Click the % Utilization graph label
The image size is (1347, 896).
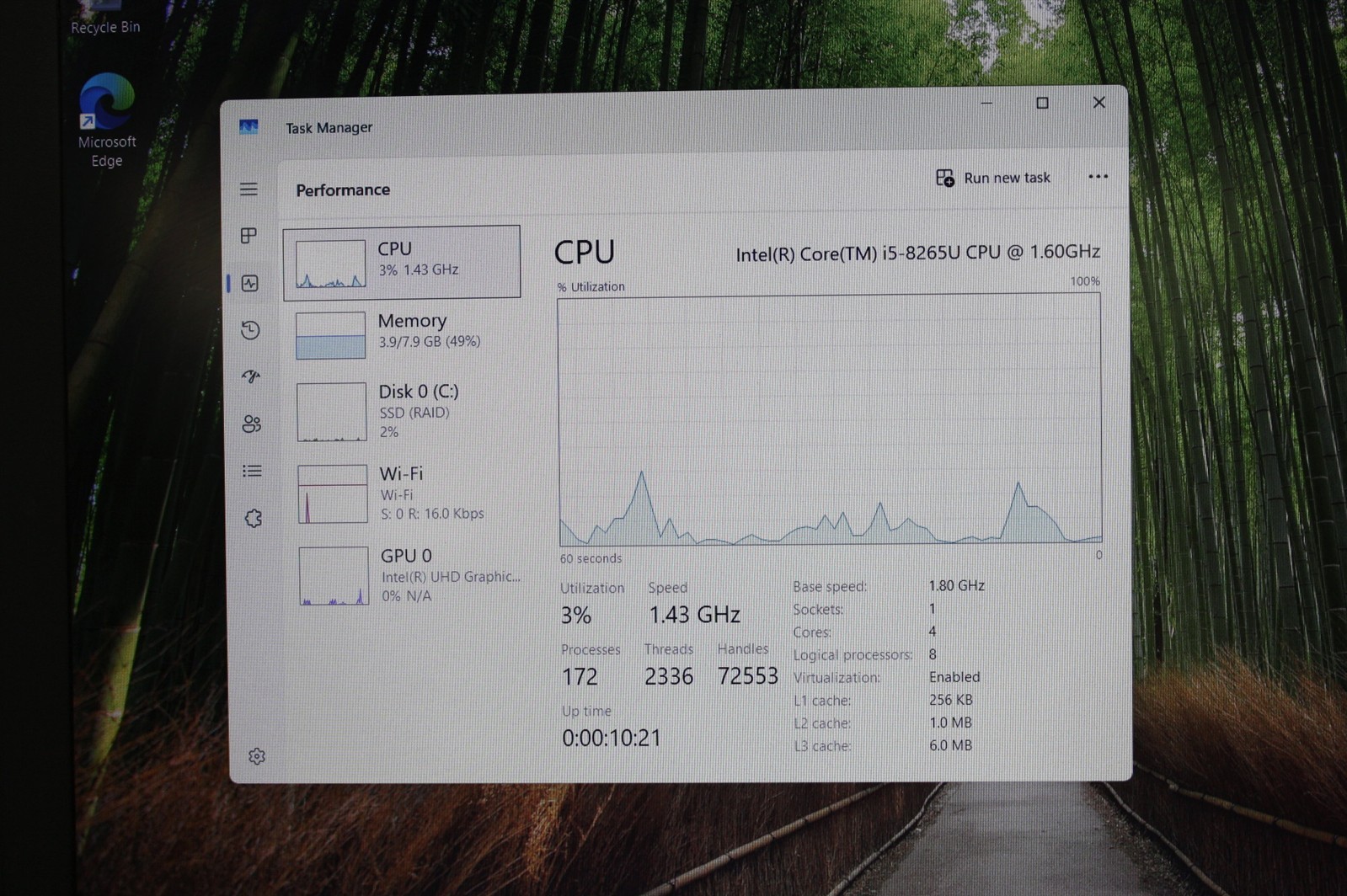point(591,287)
